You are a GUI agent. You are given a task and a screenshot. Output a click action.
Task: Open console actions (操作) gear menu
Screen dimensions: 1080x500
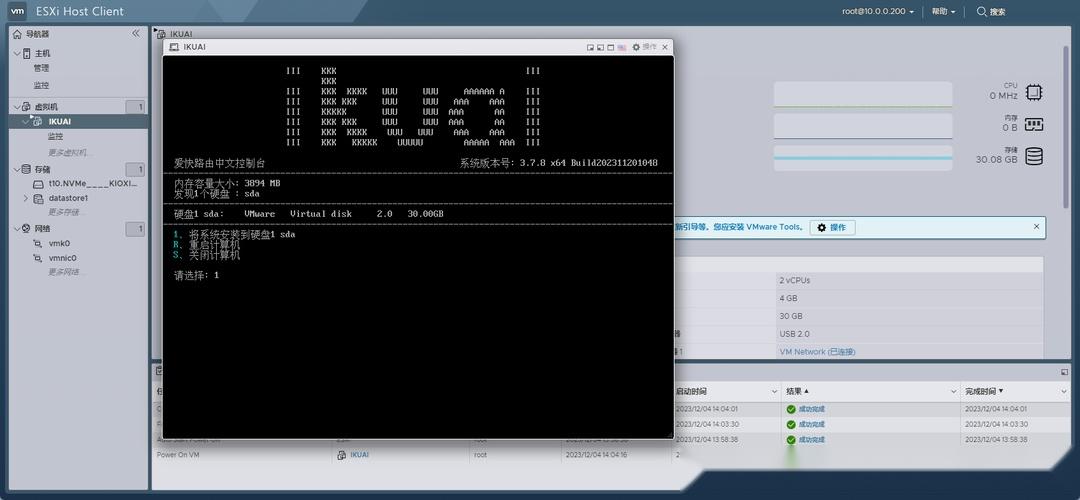(645, 47)
